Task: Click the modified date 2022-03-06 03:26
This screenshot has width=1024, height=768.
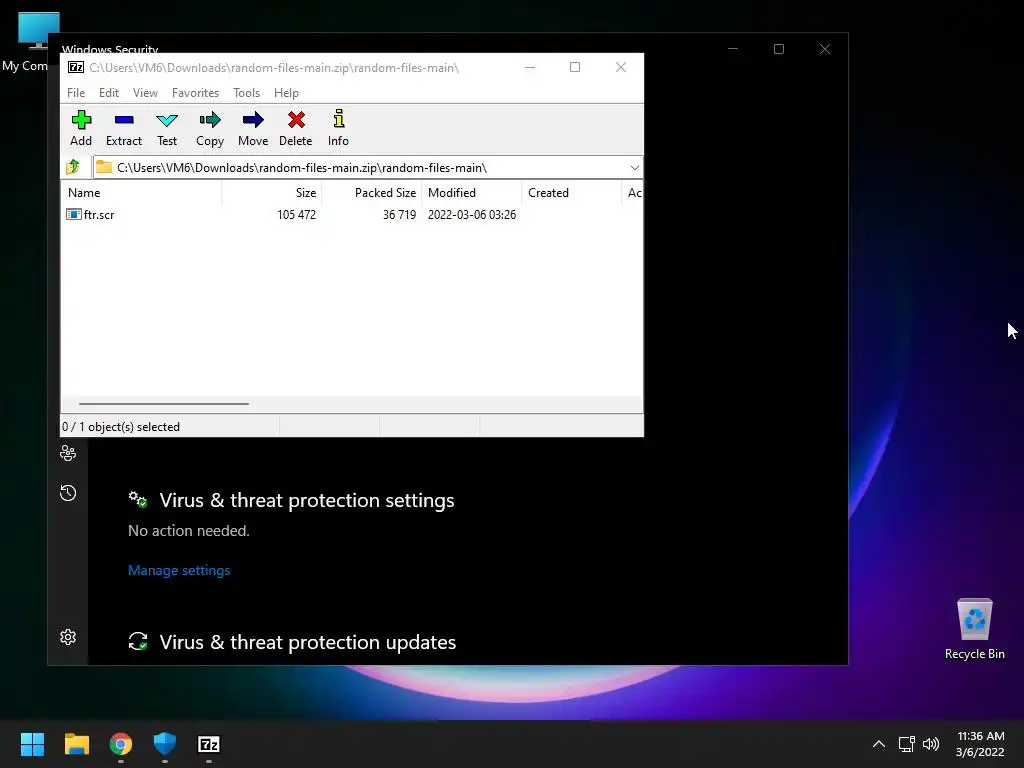Action: click(472, 214)
